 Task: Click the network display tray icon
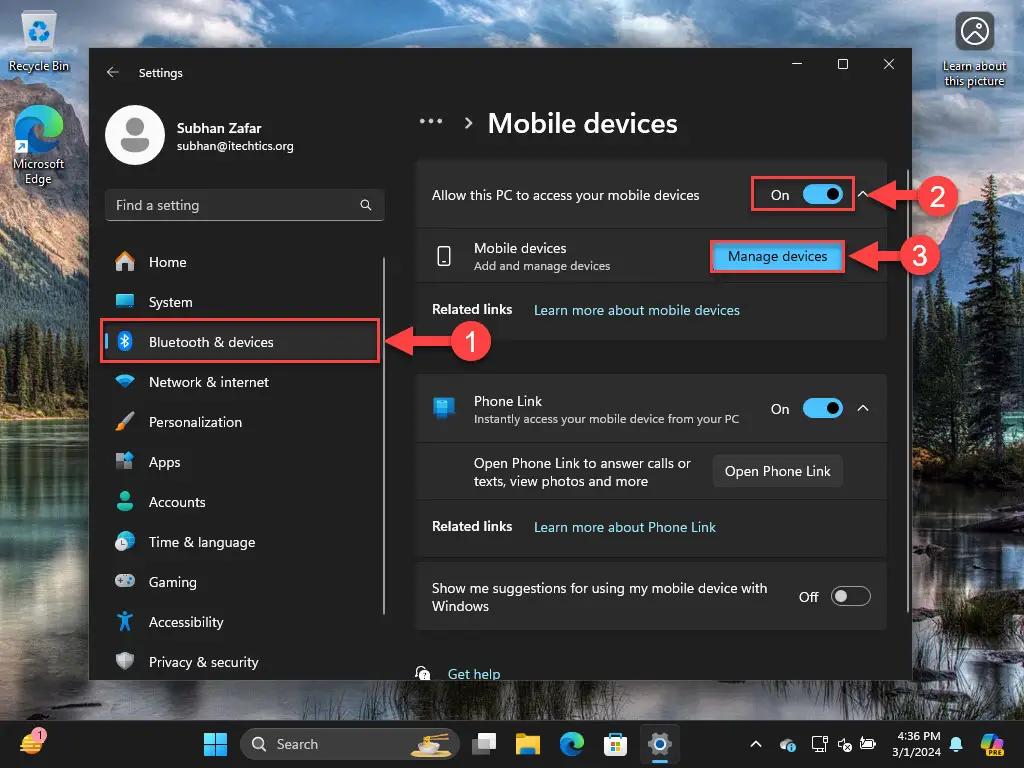pos(819,744)
